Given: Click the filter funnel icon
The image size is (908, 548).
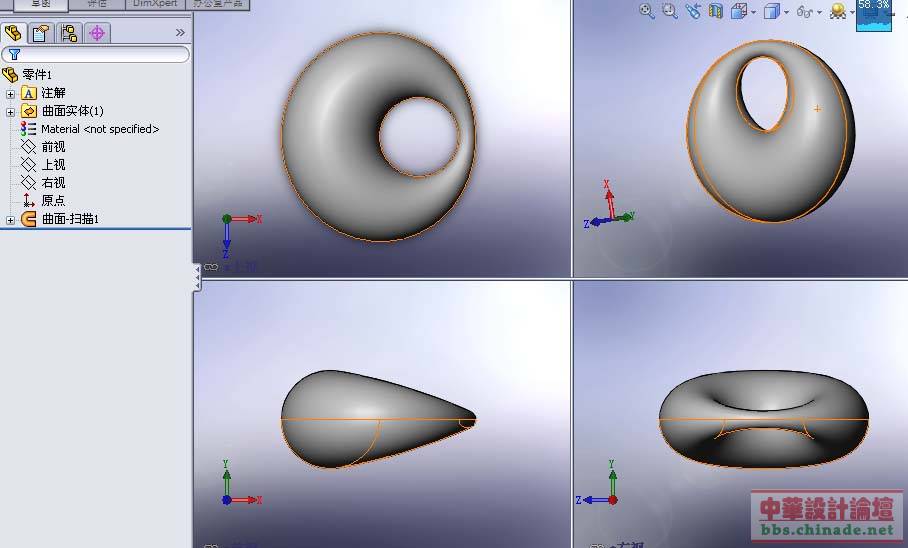Looking at the screenshot, I should click(14, 54).
